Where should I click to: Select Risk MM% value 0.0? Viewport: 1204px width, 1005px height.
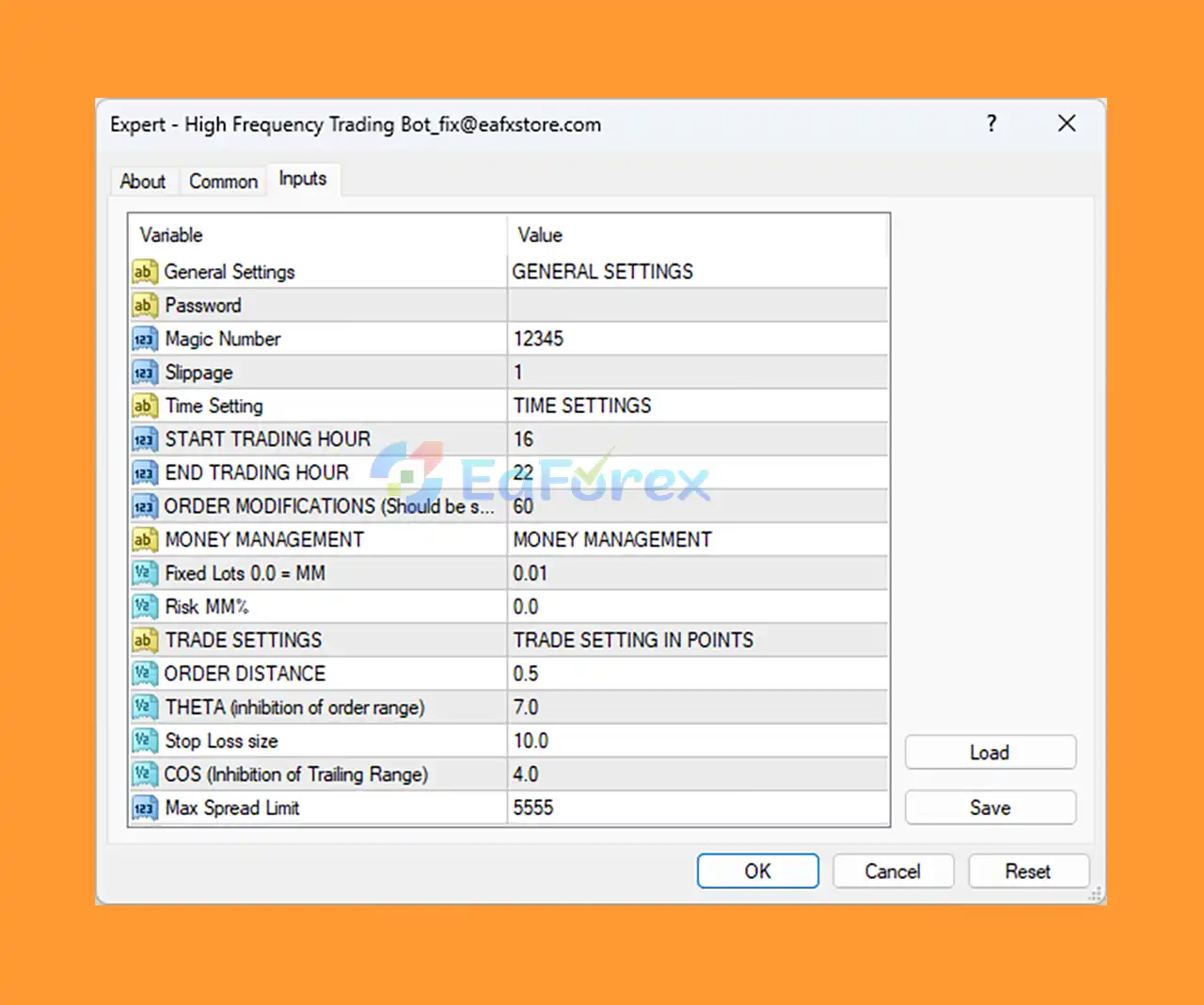(x=526, y=607)
